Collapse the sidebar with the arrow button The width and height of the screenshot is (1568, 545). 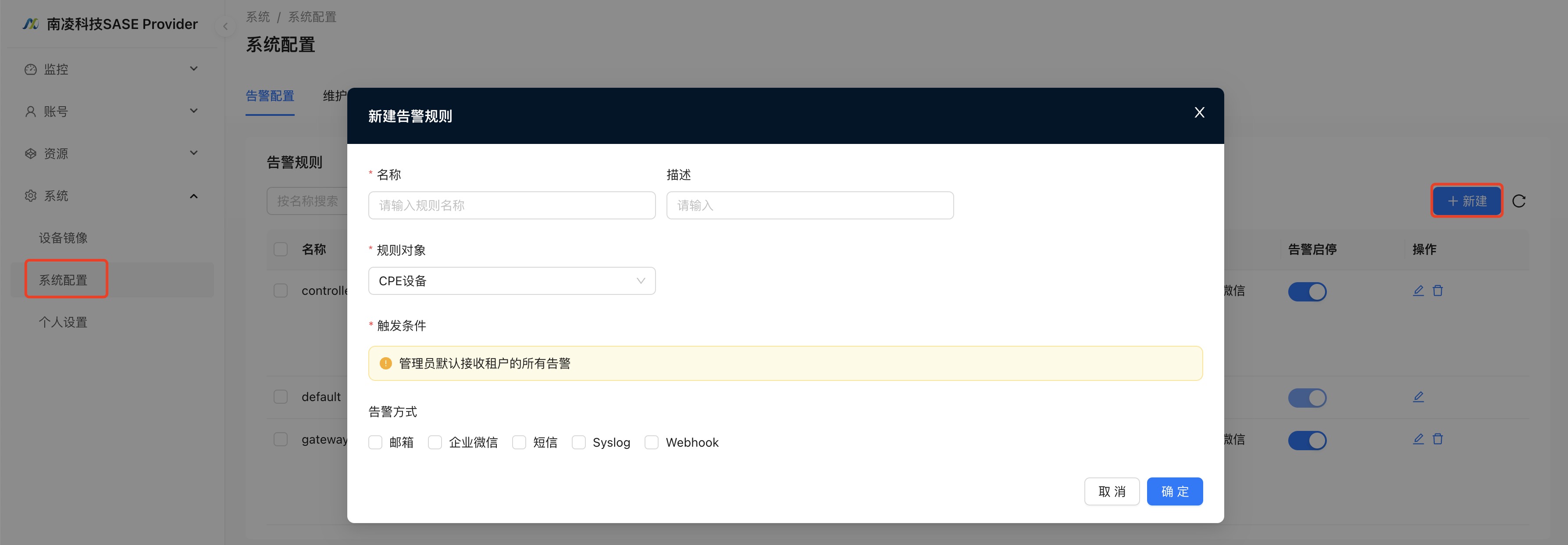coord(225,26)
